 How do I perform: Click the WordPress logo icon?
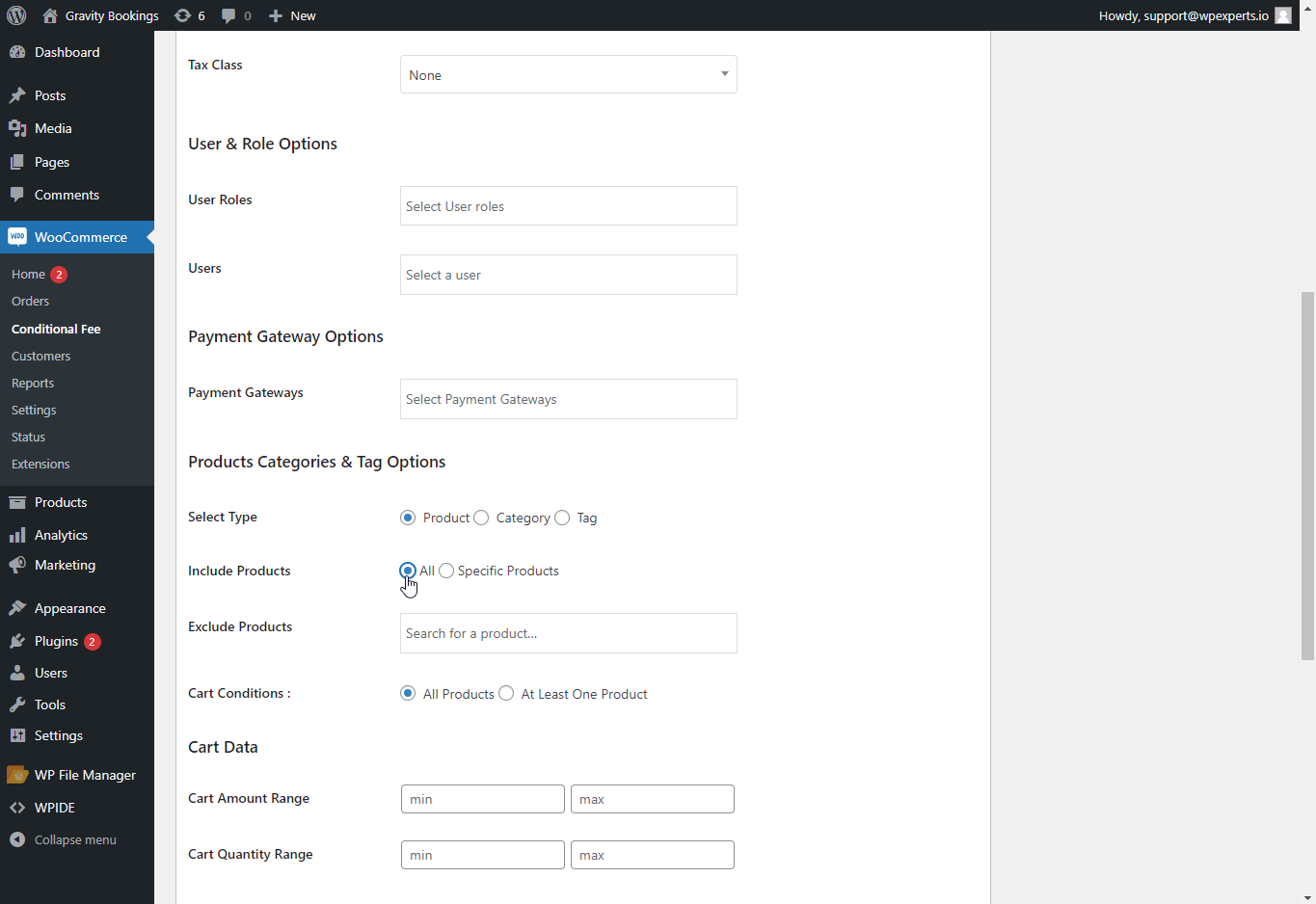point(16,15)
